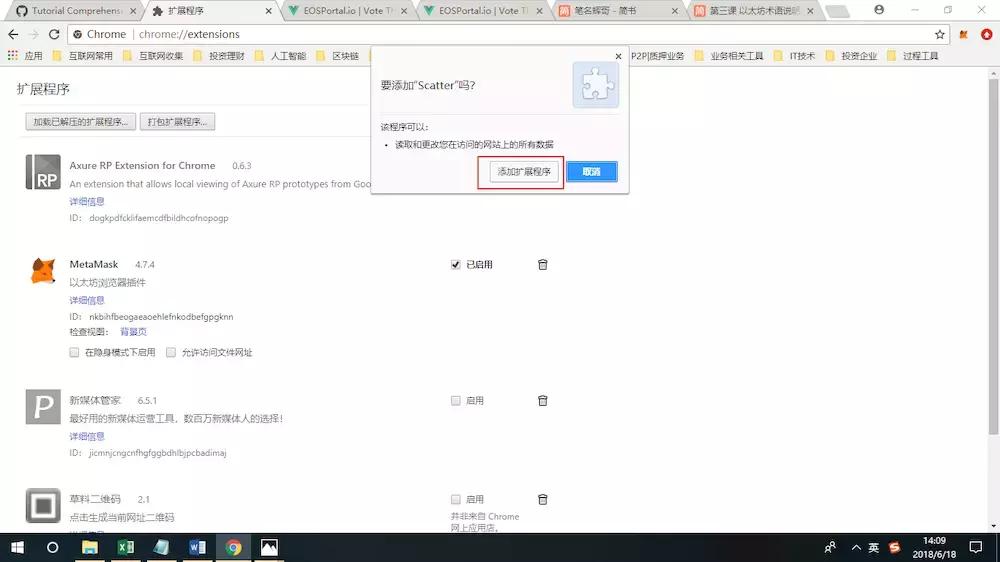Open the MetaMask fox toolbar extension icon

coord(964,34)
